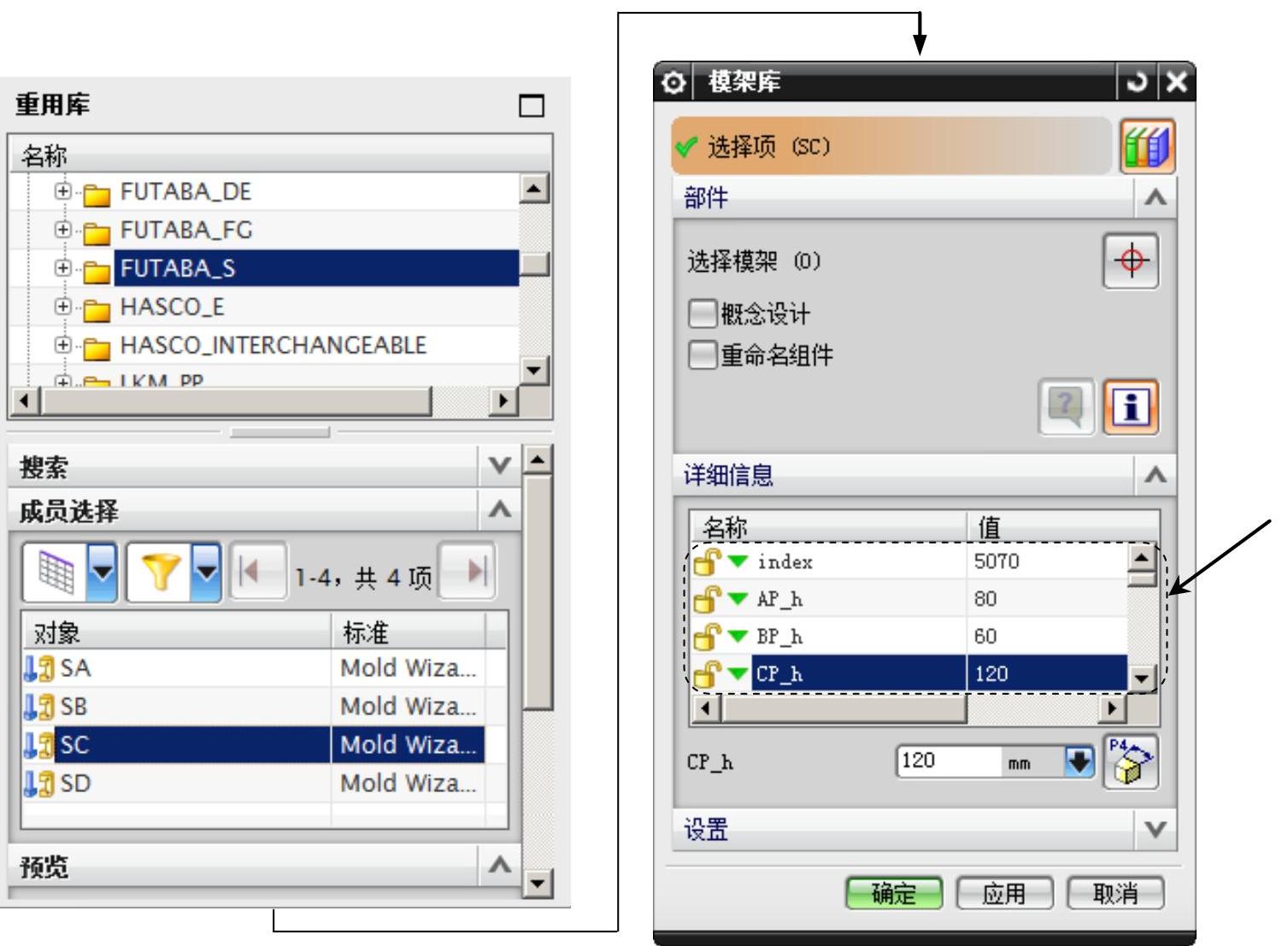The width and height of the screenshot is (1288, 946).
Task: Click the SD member object icon
Action: [x=39, y=784]
